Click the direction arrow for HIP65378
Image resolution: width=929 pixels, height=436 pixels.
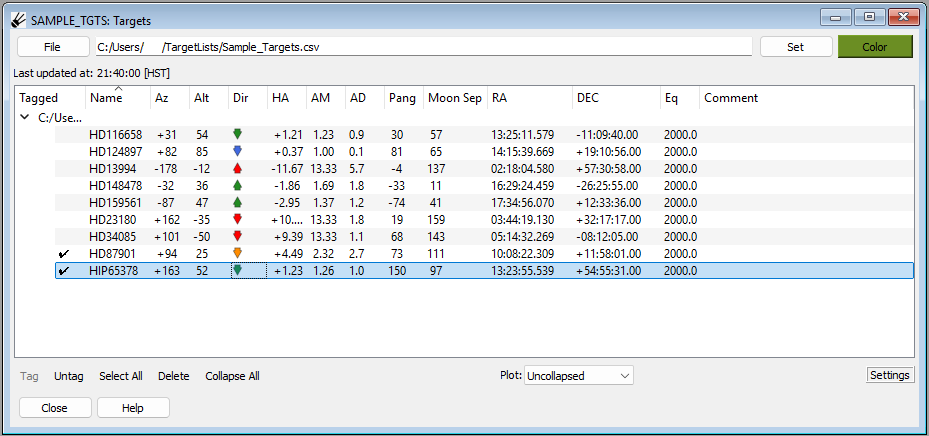coord(238,271)
